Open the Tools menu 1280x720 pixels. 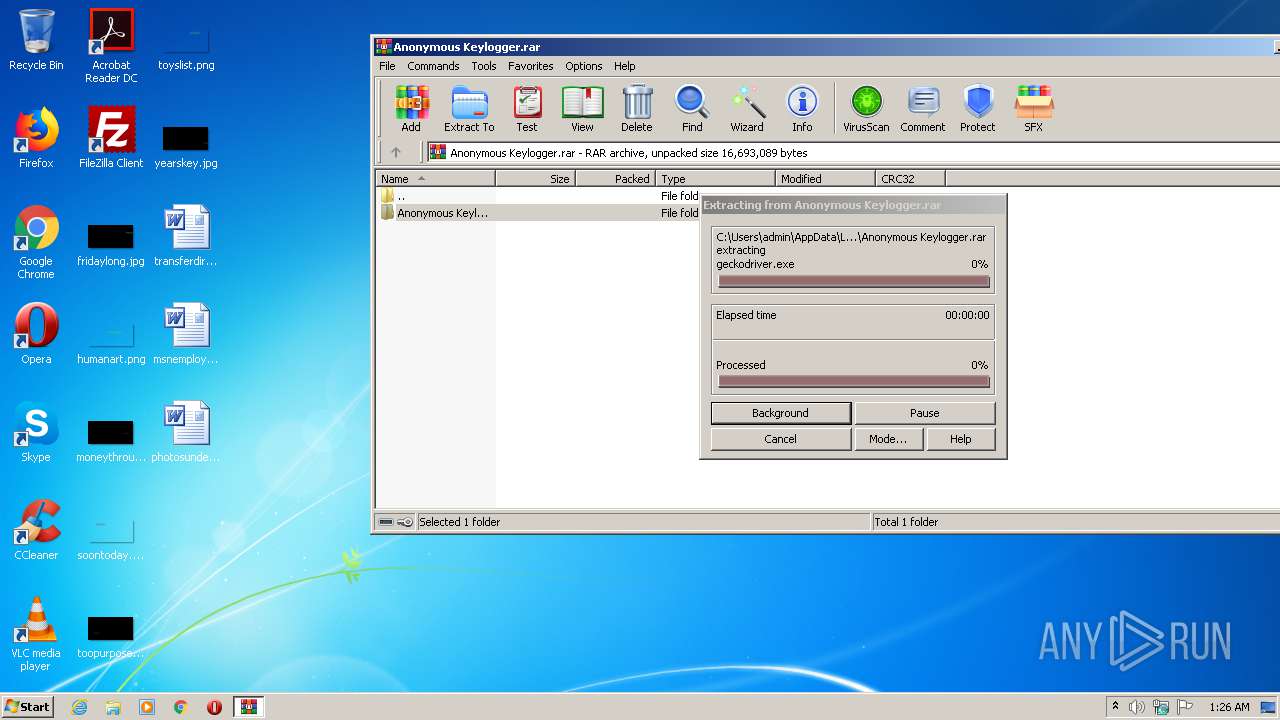[484, 66]
